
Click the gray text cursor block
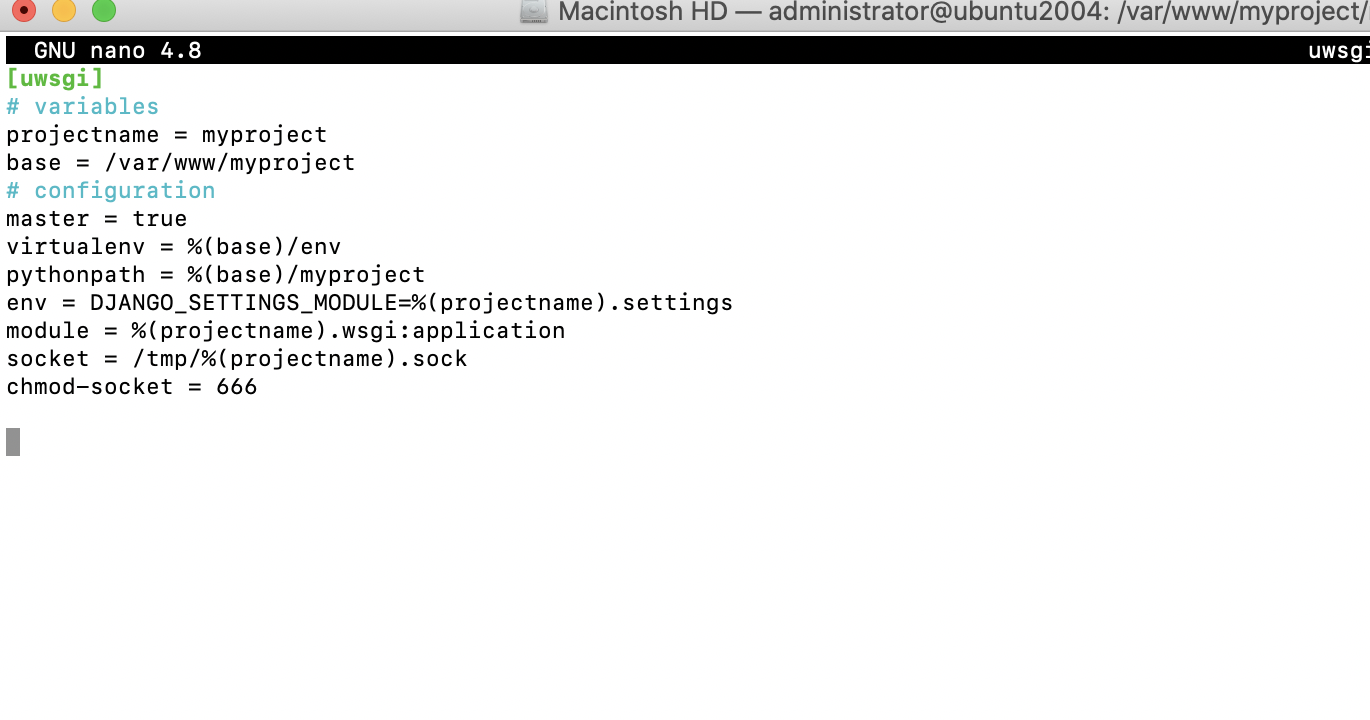13,442
